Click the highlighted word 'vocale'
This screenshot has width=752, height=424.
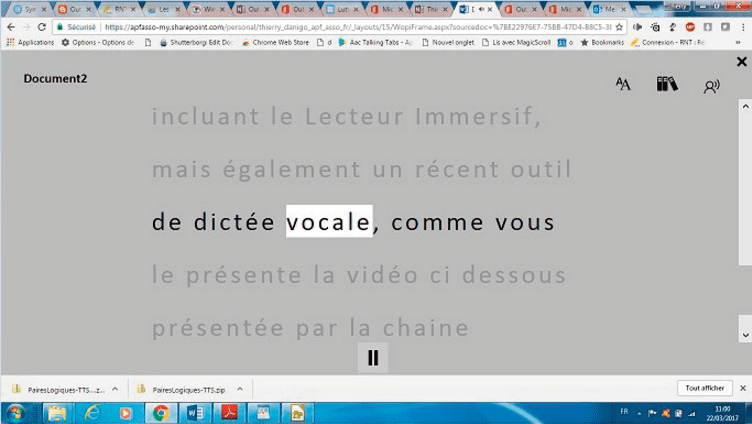329,222
